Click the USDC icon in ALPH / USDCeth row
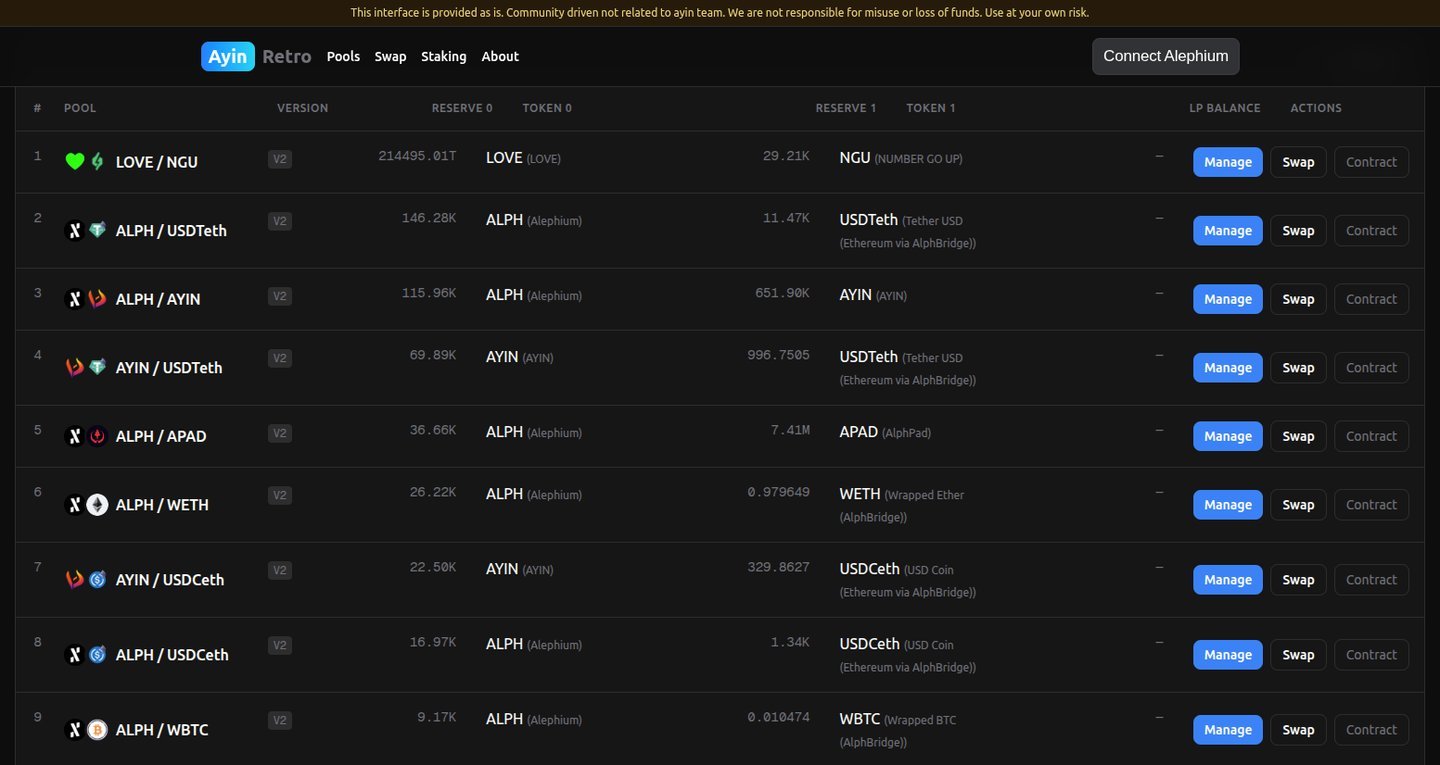The width and height of the screenshot is (1440, 765). (97, 655)
